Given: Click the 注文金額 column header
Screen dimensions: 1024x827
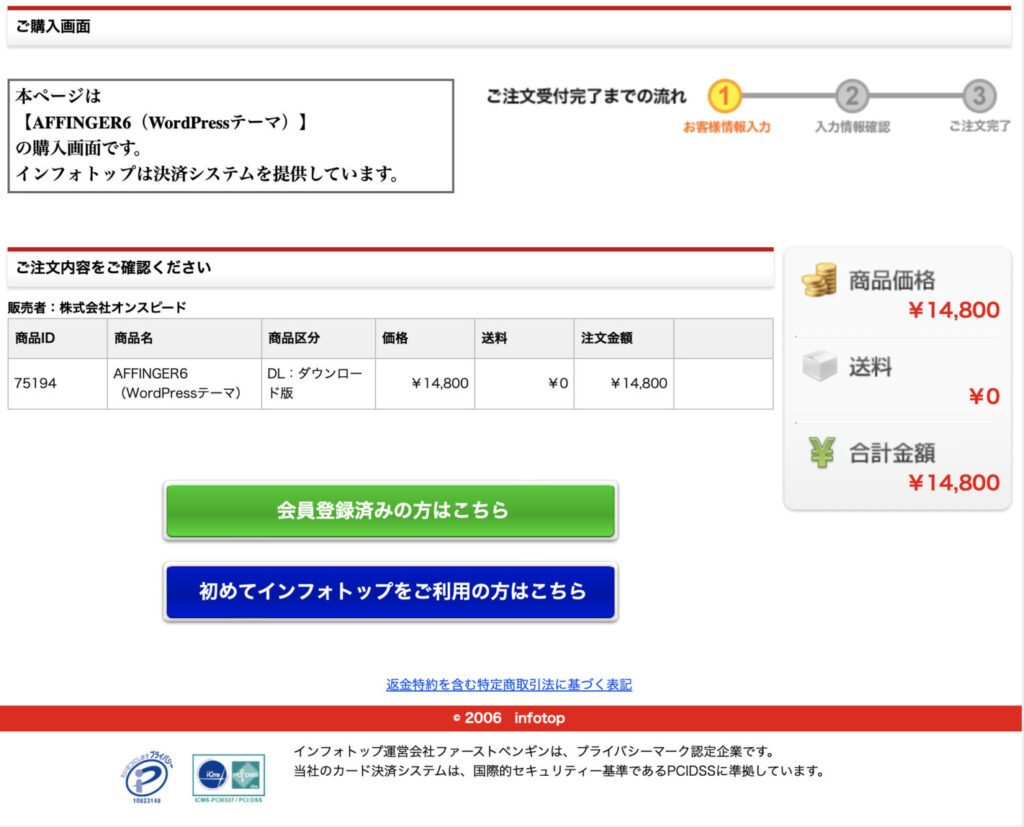Looking at the screenshot, I should point(624,338).
